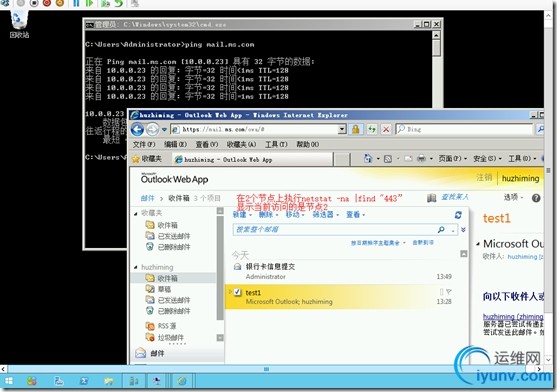The image size is (557, 392).
Task: Open the 查看(V) menu in IE
Action: pos(207,144)
